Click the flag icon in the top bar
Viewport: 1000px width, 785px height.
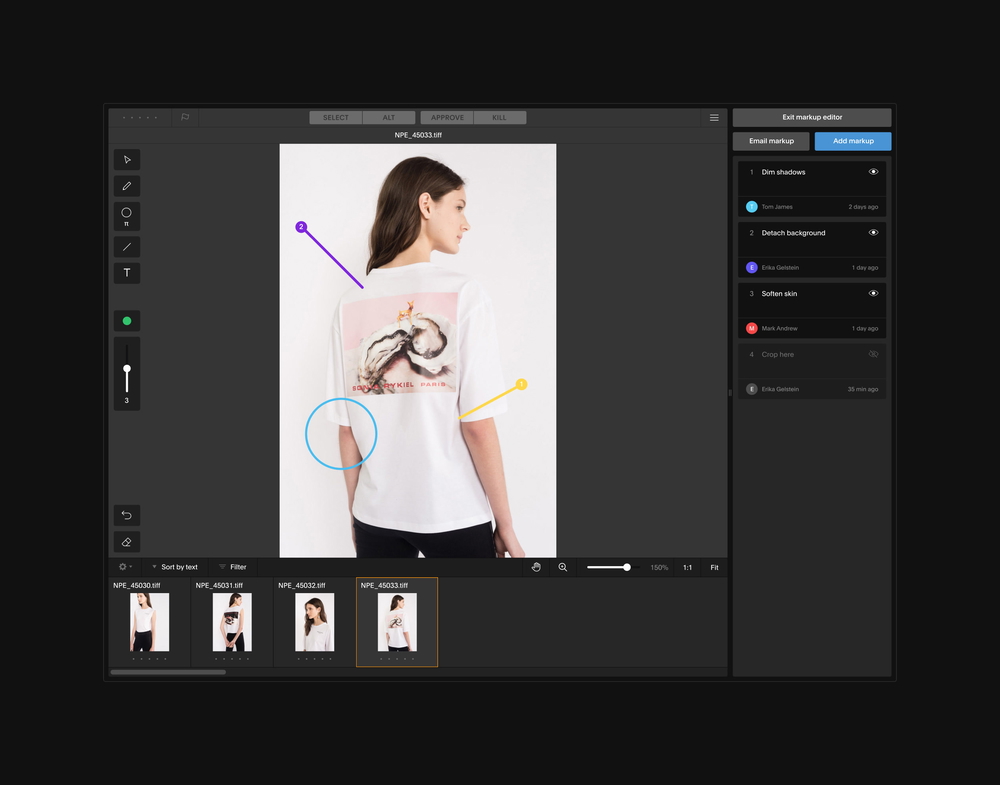[x=185, y=117]
